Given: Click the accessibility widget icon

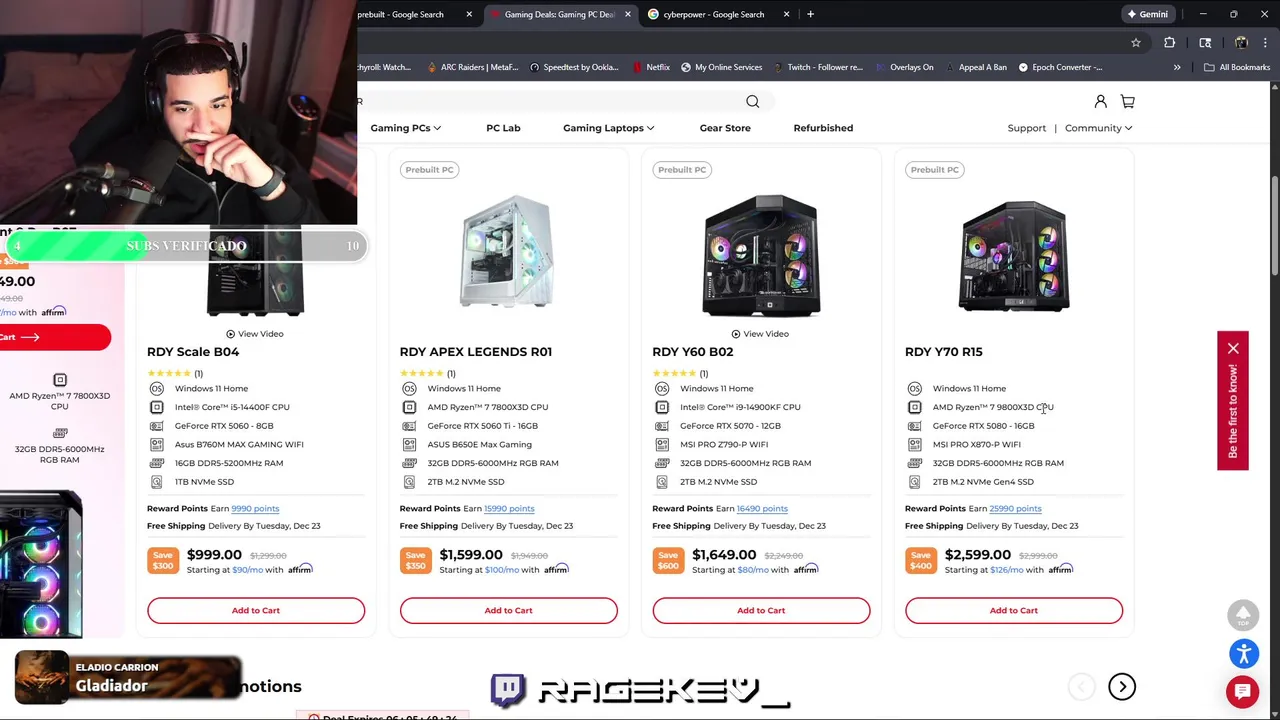Looking at the screenshot, I should 1243,654.
